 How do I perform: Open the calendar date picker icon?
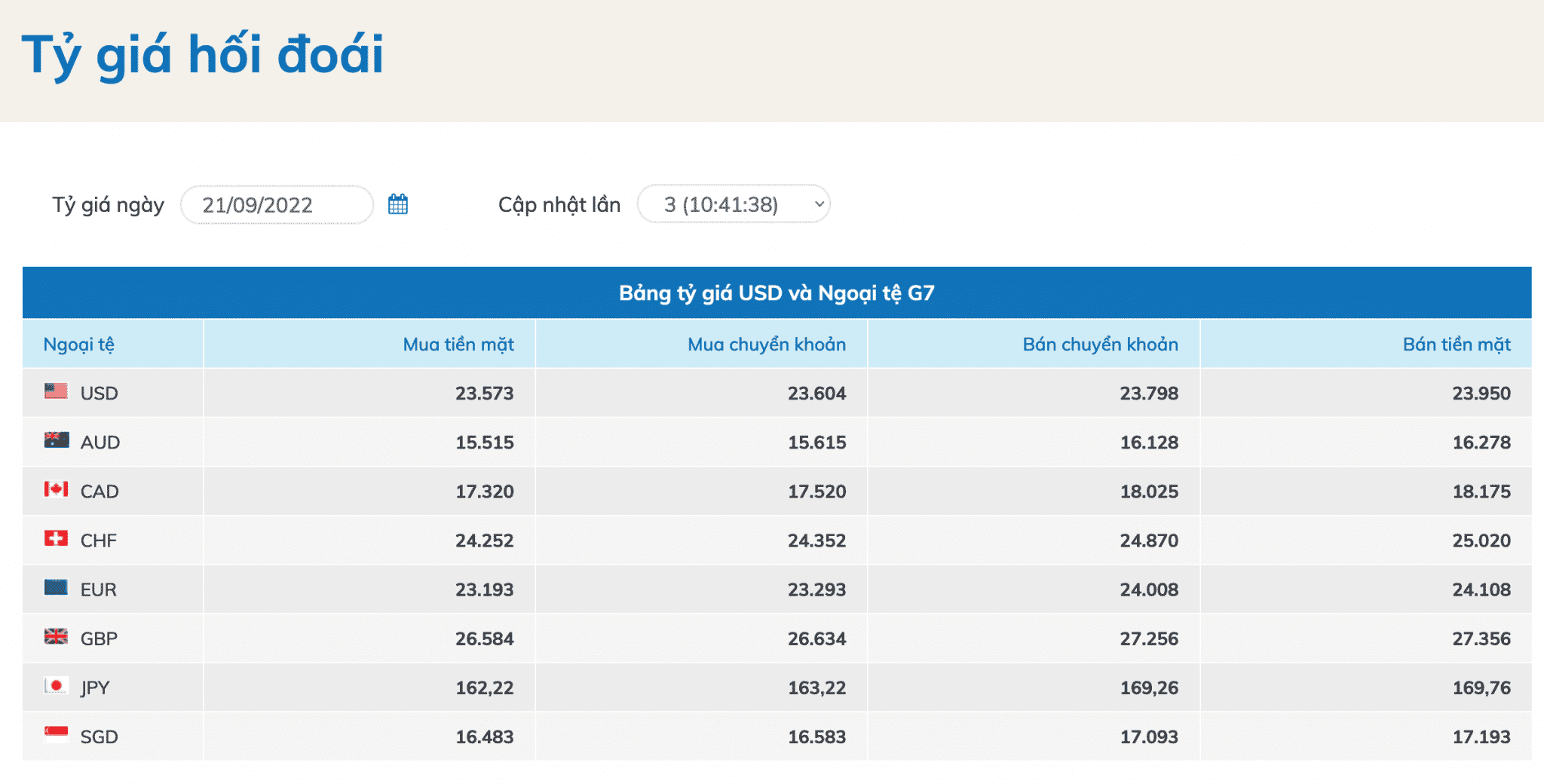[398, 204]
